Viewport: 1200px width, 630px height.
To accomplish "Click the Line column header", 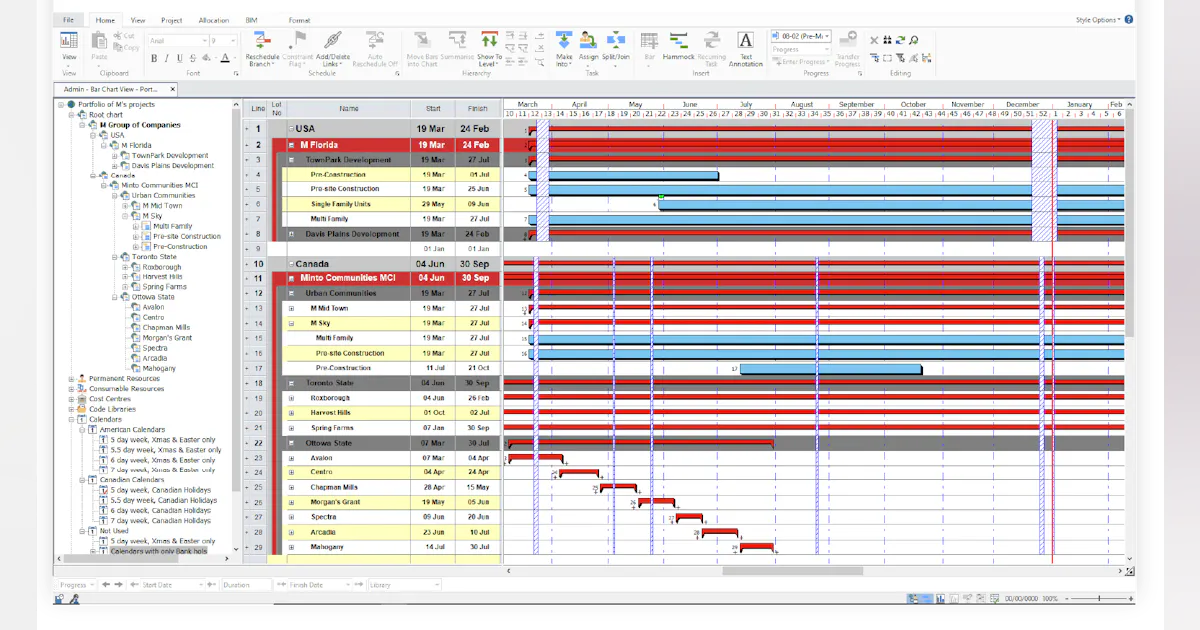I will [x=258, y=108].
